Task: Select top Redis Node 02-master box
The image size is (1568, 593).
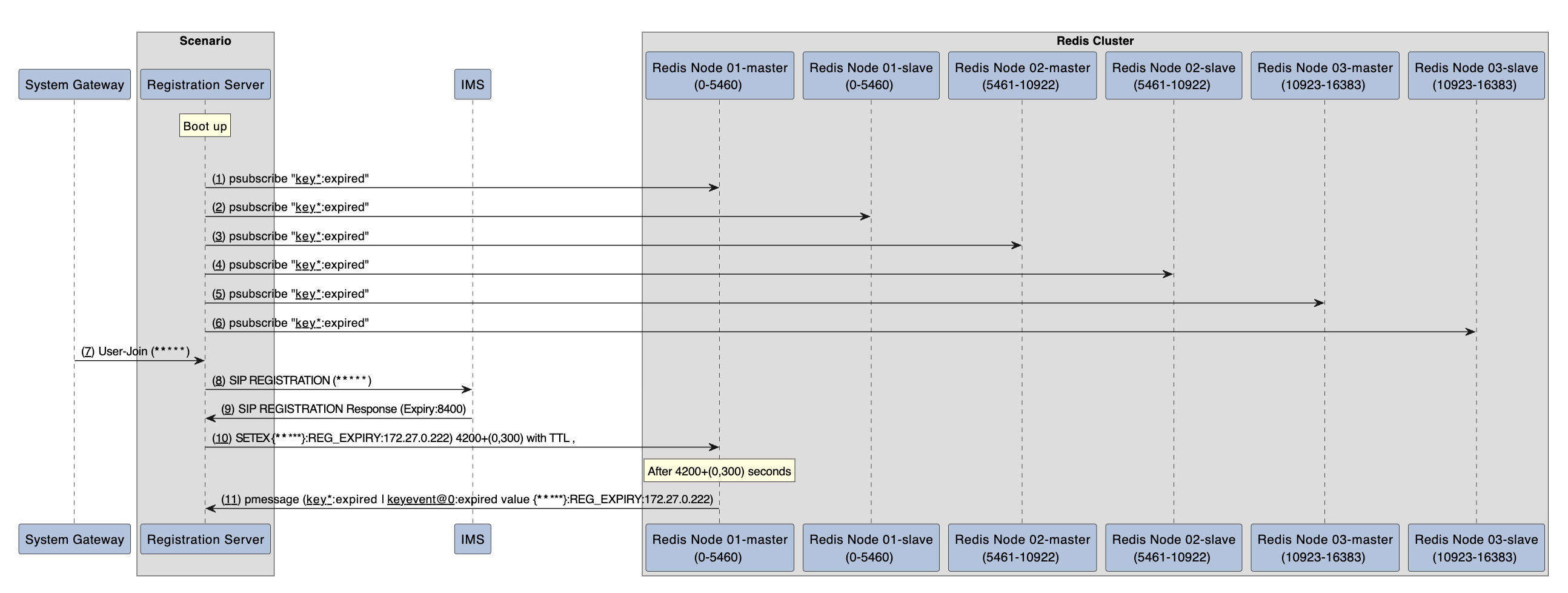Action: pyautogui.click(x=1022, y=76)
